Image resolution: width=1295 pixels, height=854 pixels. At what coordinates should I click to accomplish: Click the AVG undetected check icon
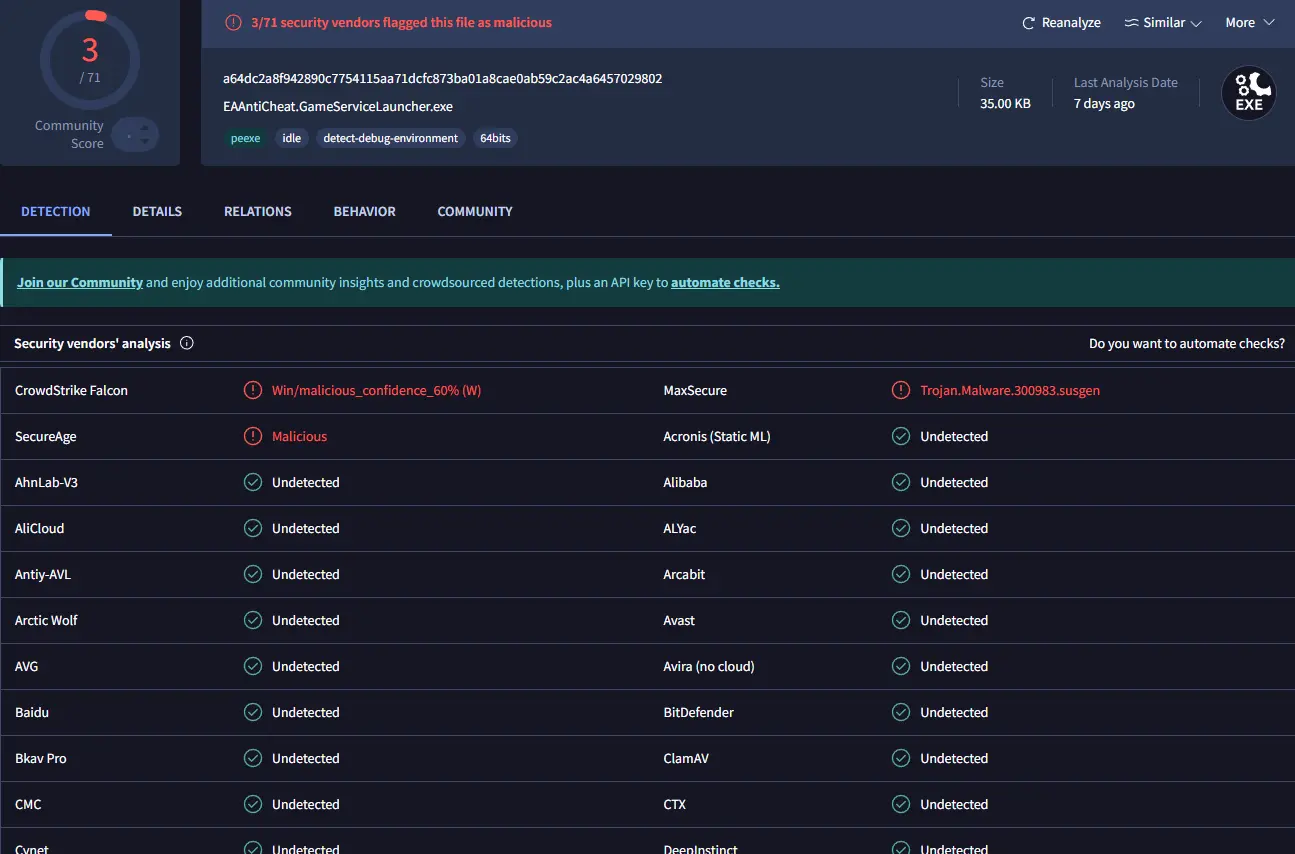click(x=253, y=666)
